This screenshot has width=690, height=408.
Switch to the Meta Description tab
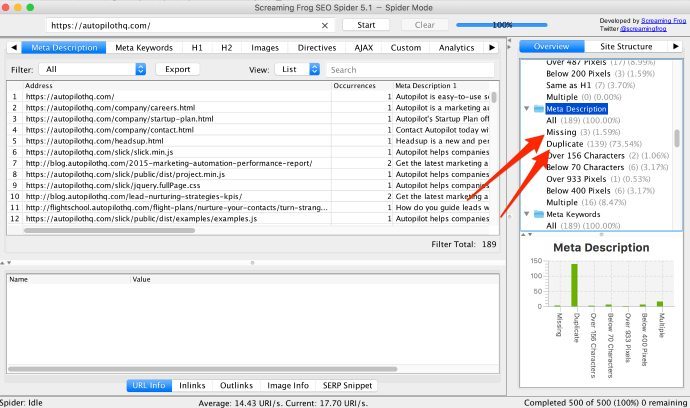point(64,48)
